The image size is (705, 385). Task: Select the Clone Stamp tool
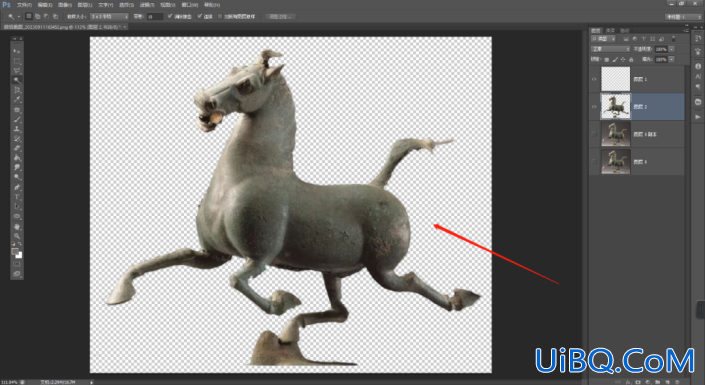(x=17, y=129)
